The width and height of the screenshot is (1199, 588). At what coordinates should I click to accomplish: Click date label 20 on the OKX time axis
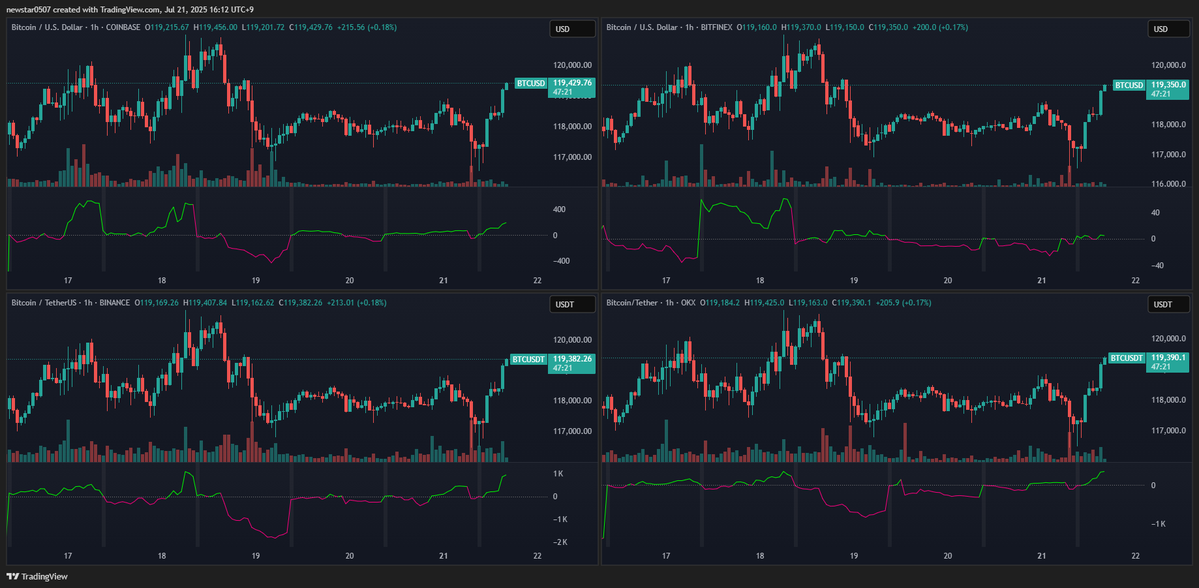(947, 556)
